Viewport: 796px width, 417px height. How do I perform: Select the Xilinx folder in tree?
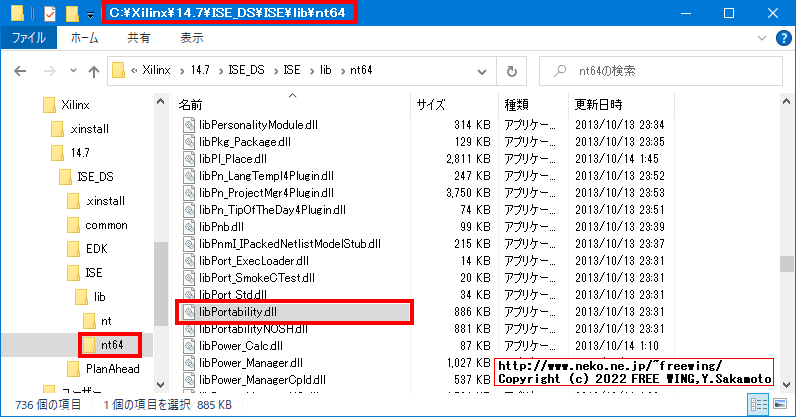[x=75, y=105]
